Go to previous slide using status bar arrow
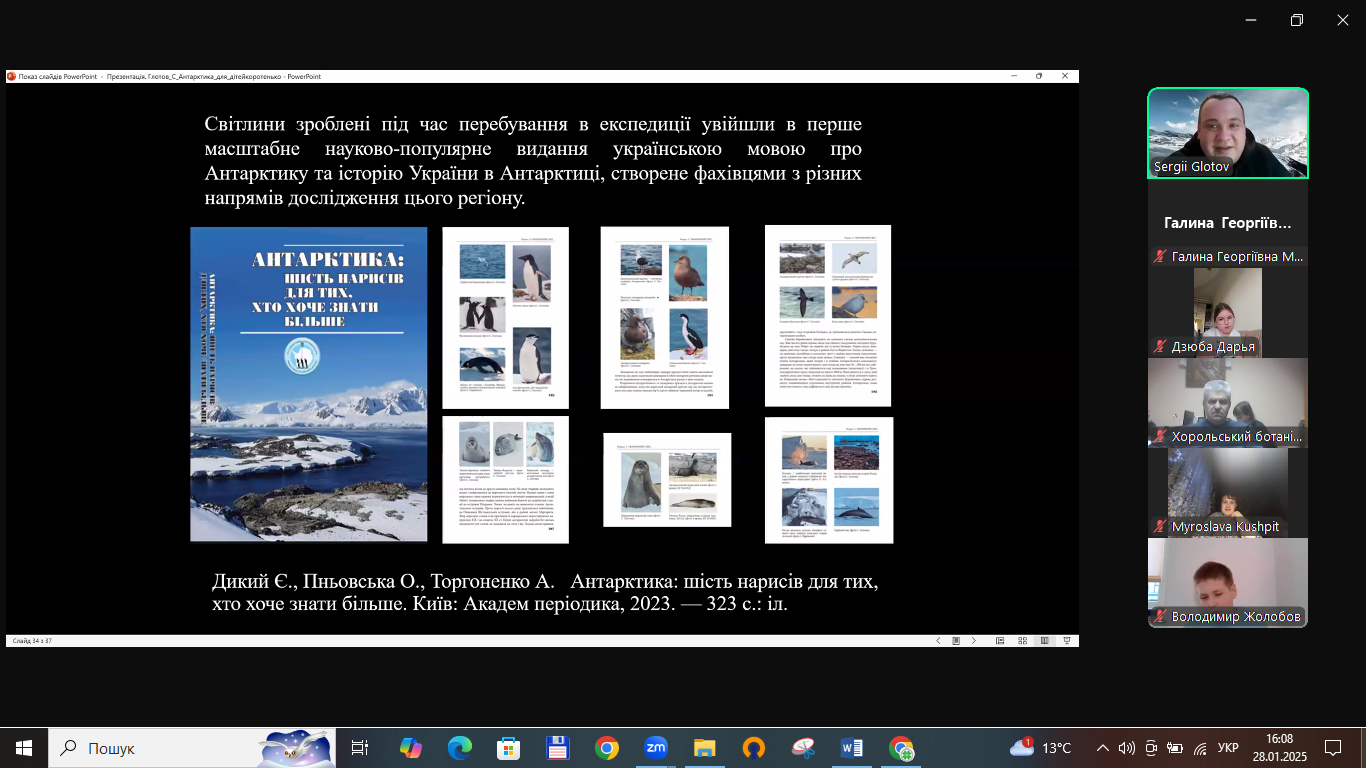 point(938,641)
